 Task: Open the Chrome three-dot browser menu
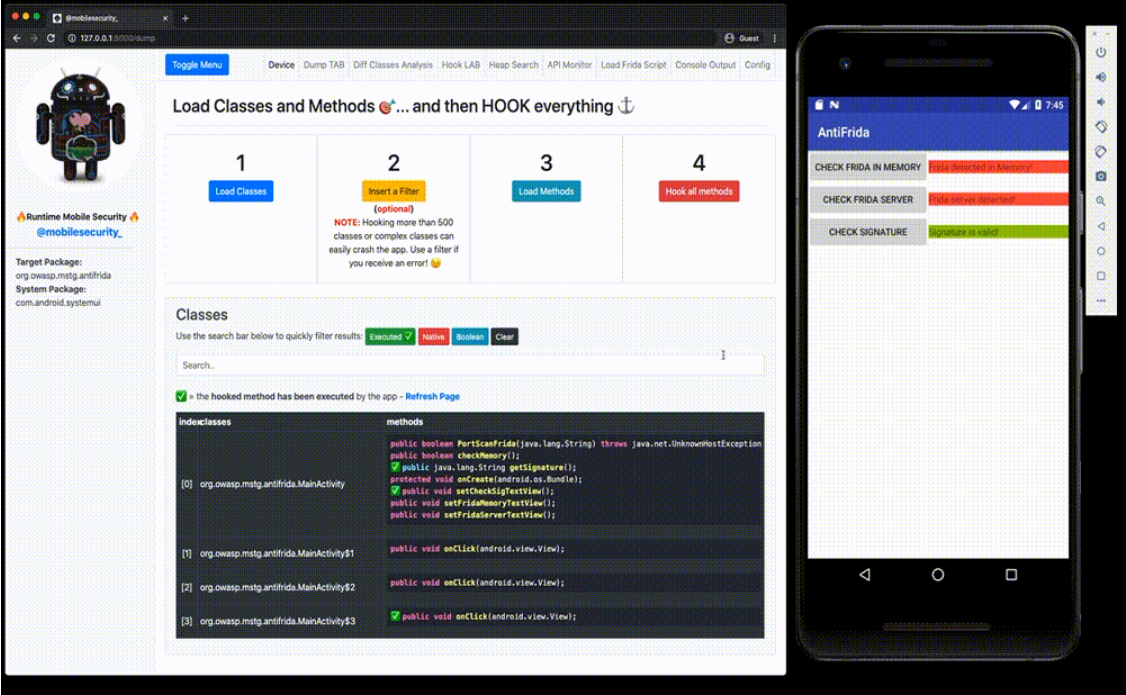pos(775,38)
